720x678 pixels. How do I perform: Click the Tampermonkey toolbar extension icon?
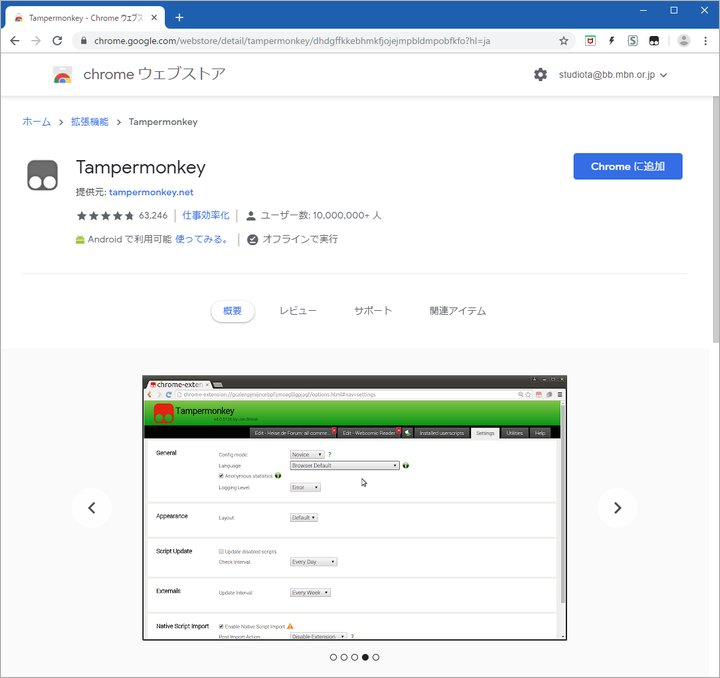[654, 41]
